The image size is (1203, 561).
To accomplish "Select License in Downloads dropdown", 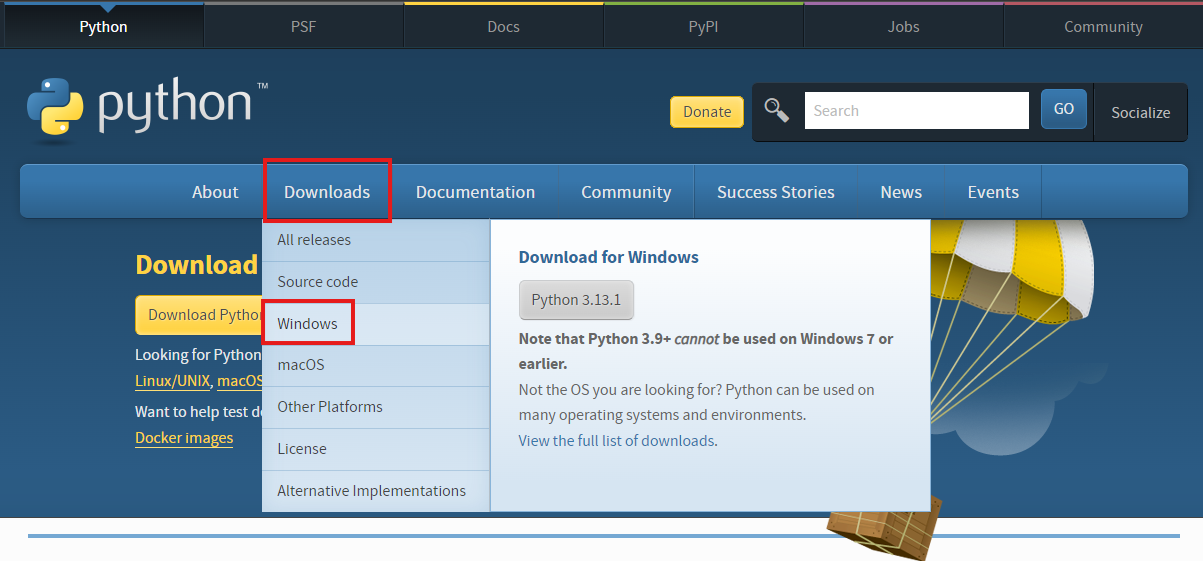I will tap(376, 449).
